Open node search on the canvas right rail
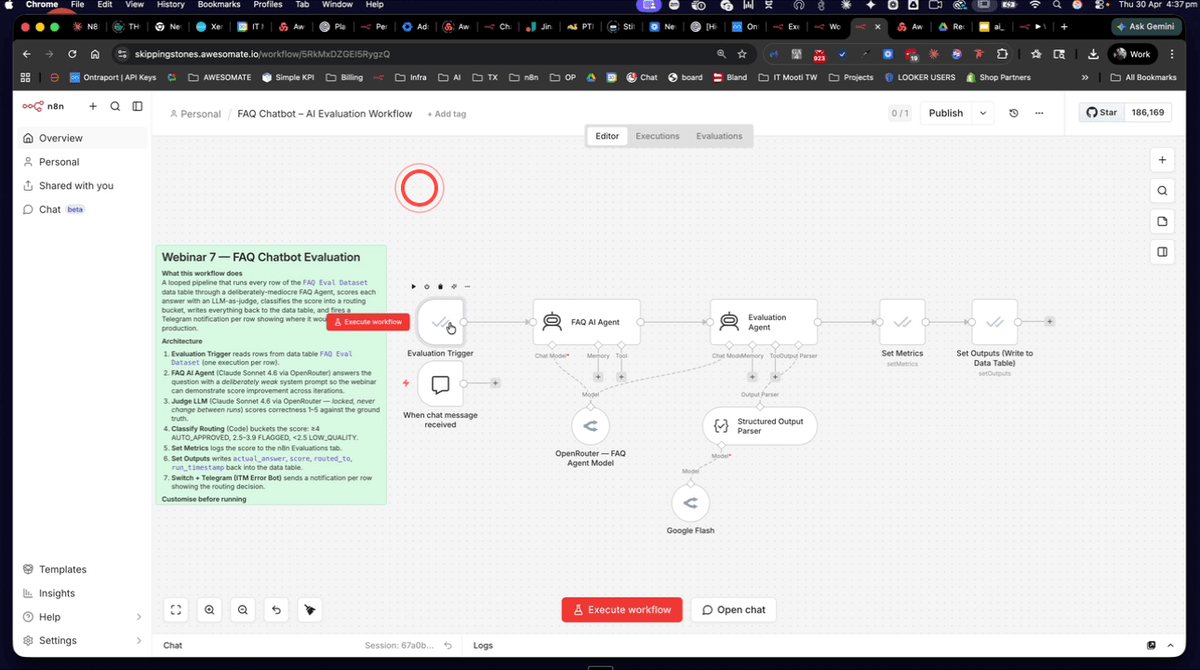 pos(1162,190)
